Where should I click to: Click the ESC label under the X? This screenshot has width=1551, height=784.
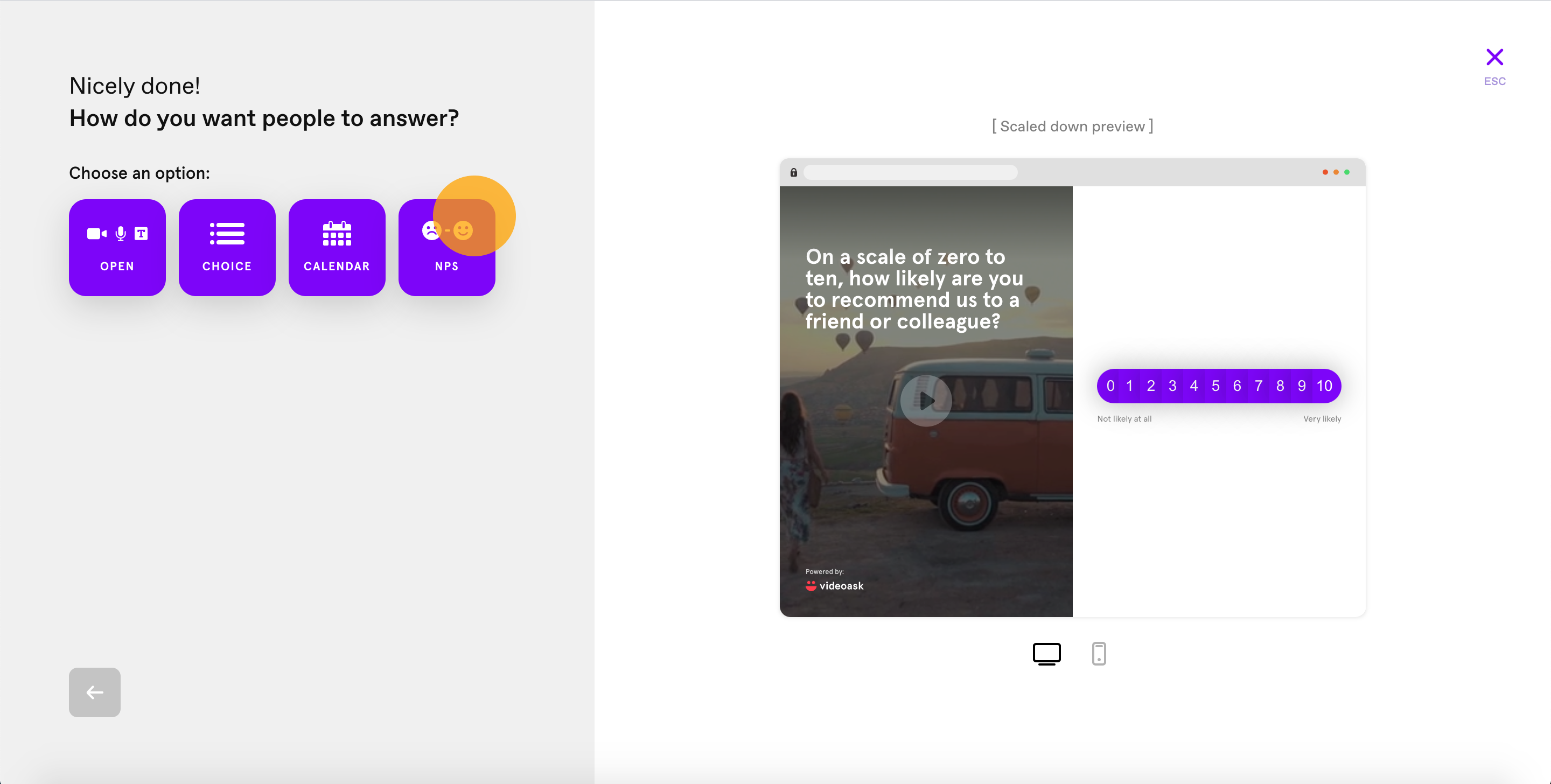tap(1494, 81)
